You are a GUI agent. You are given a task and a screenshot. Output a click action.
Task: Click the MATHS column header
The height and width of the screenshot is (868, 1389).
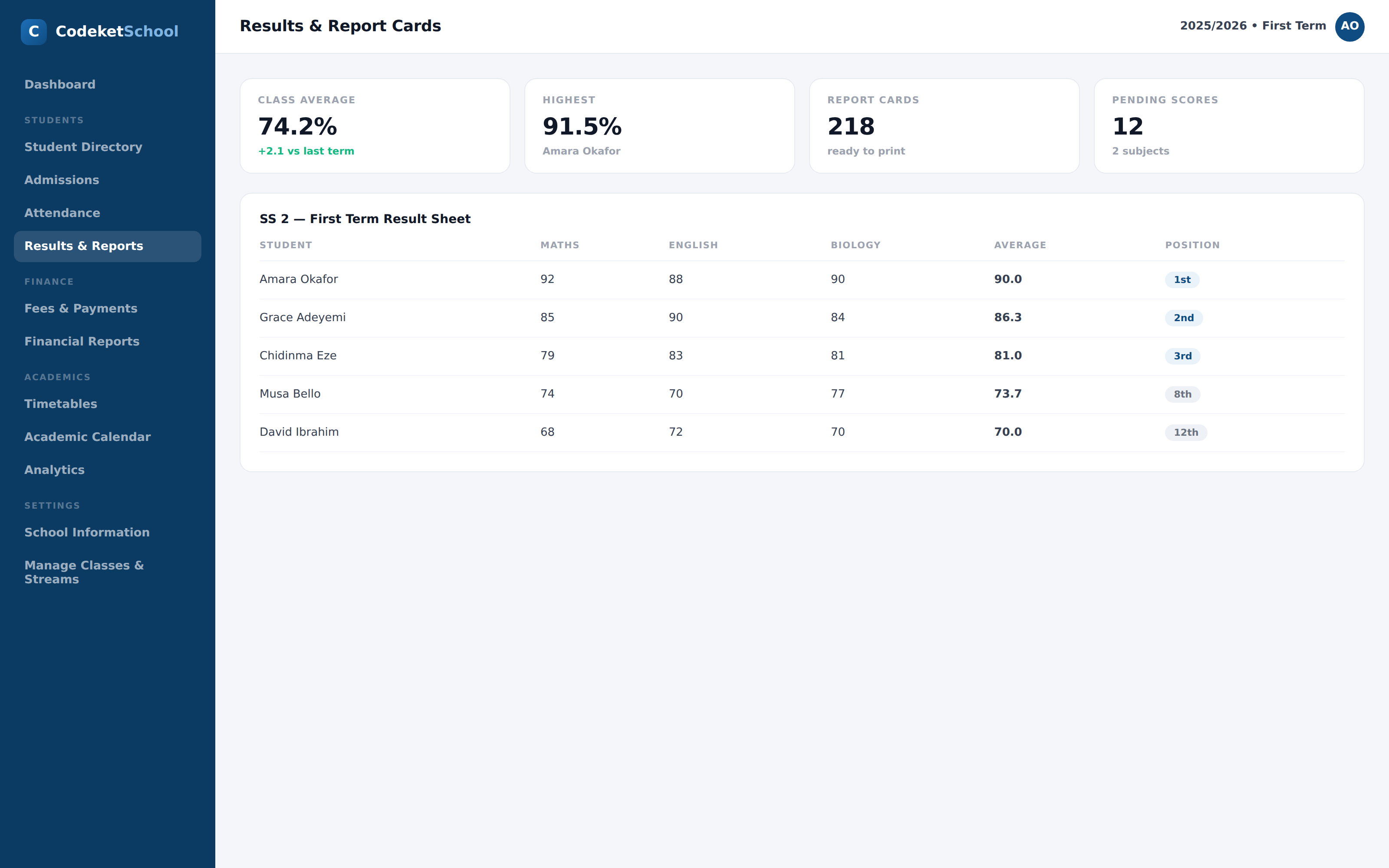pyautogui.click(x=560, y=245)
